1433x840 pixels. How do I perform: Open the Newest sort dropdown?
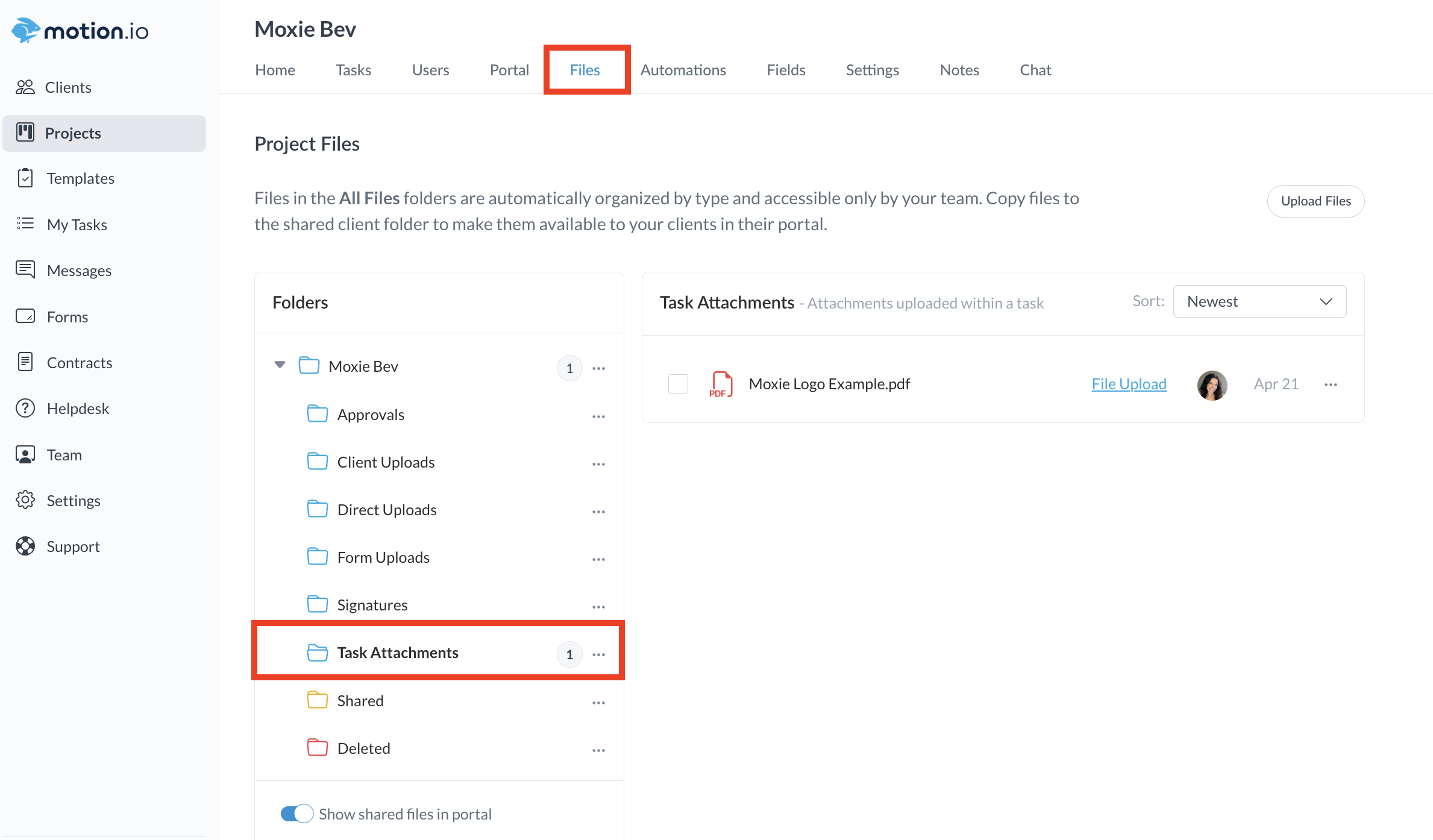point(1259,301)
